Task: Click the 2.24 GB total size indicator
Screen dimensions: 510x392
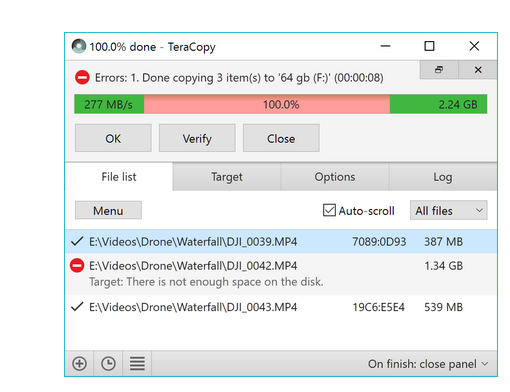Action: 458,105
